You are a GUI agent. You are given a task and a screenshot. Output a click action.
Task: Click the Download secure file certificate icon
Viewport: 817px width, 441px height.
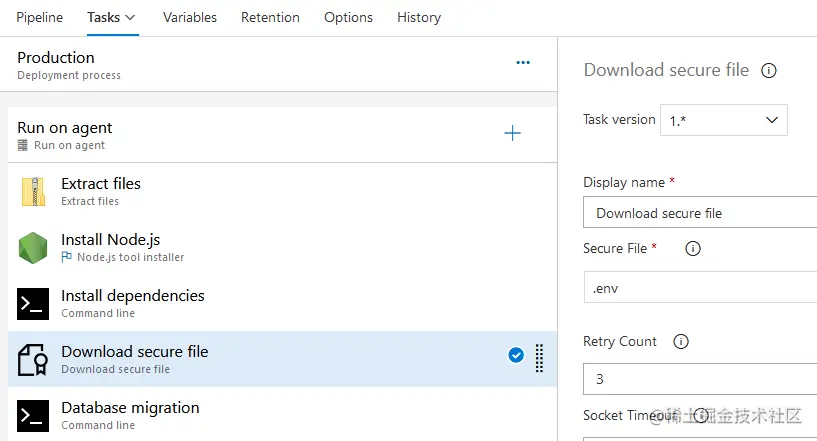33,360
